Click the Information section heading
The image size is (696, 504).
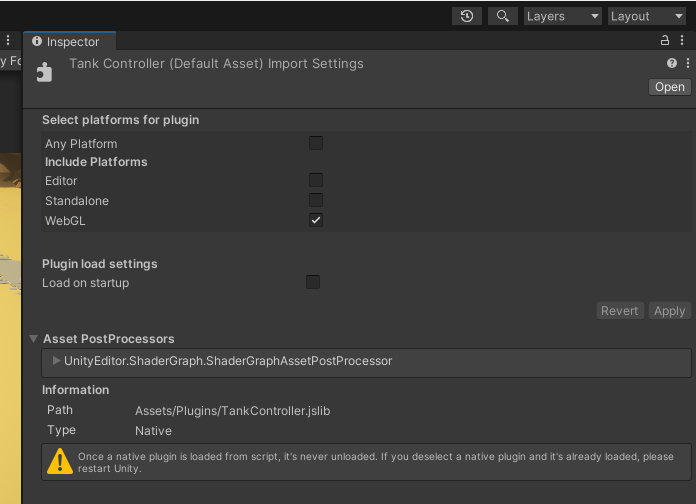pyautogui.click(x=75, y=390)
